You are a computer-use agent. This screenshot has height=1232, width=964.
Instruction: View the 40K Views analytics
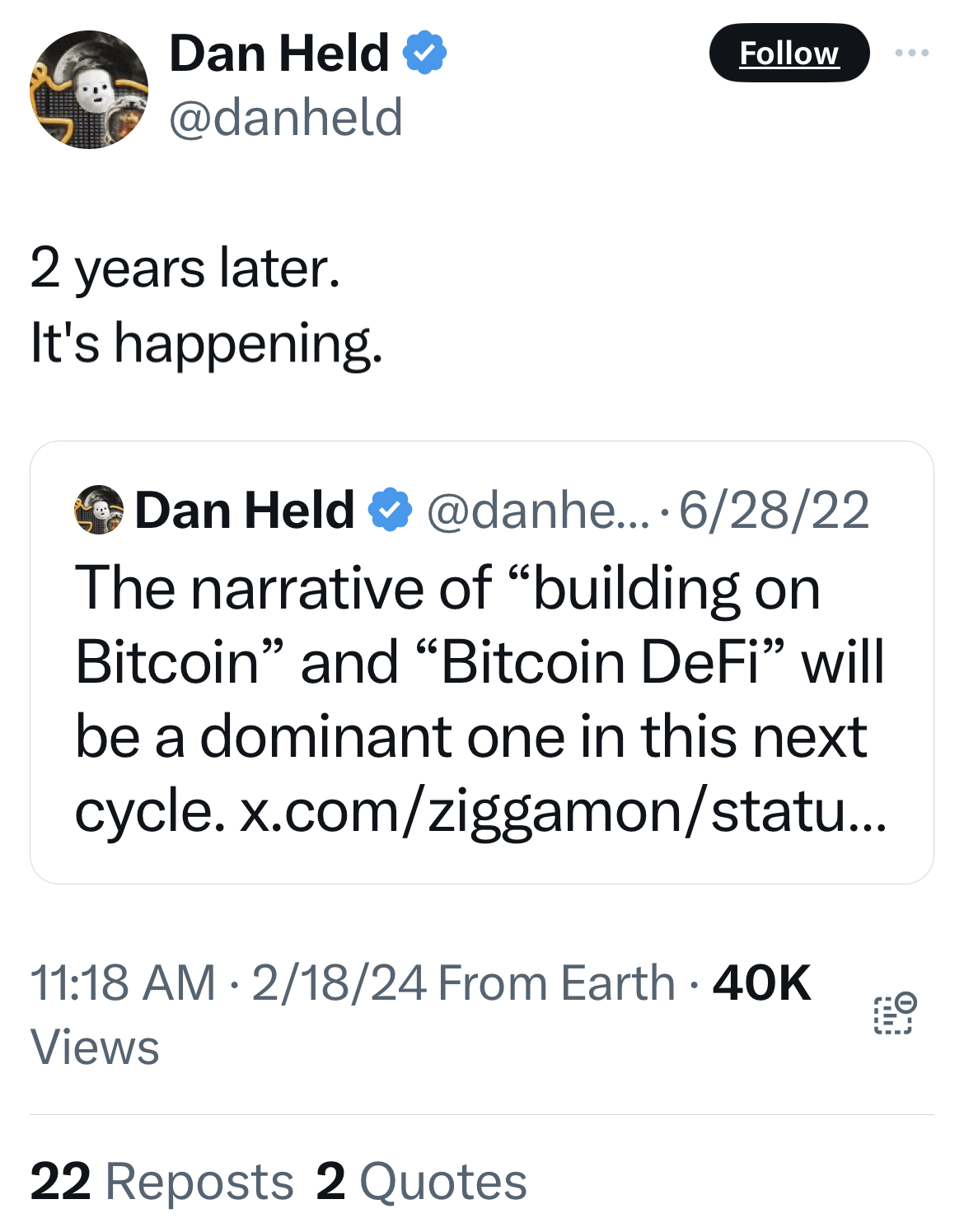(761, 982)
